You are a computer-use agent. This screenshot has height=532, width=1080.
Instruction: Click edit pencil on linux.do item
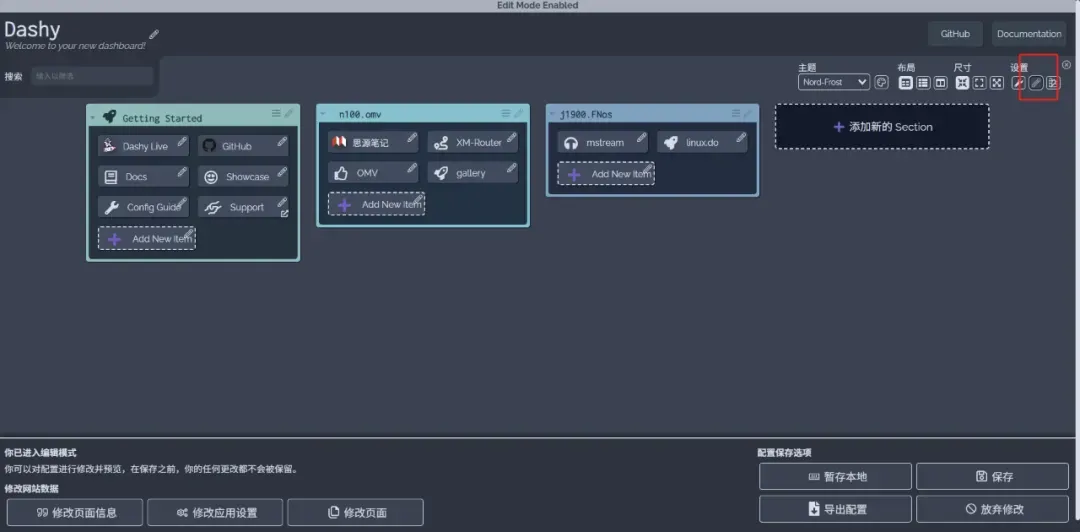[741, 138]
